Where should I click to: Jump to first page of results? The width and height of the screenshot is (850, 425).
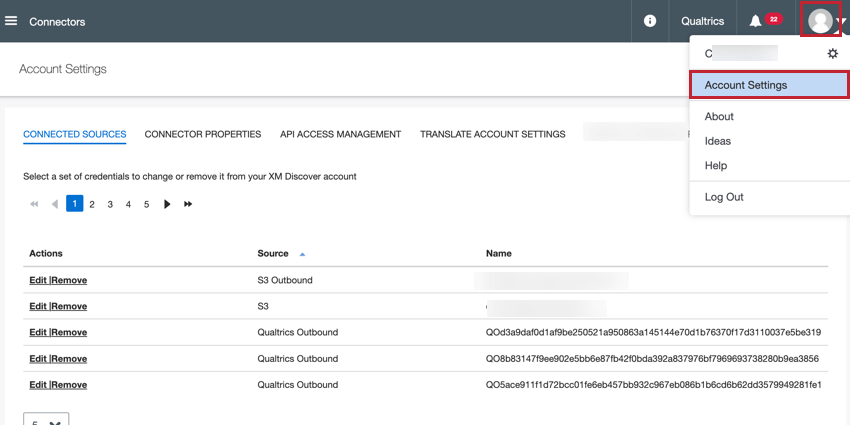coord(34,204)
